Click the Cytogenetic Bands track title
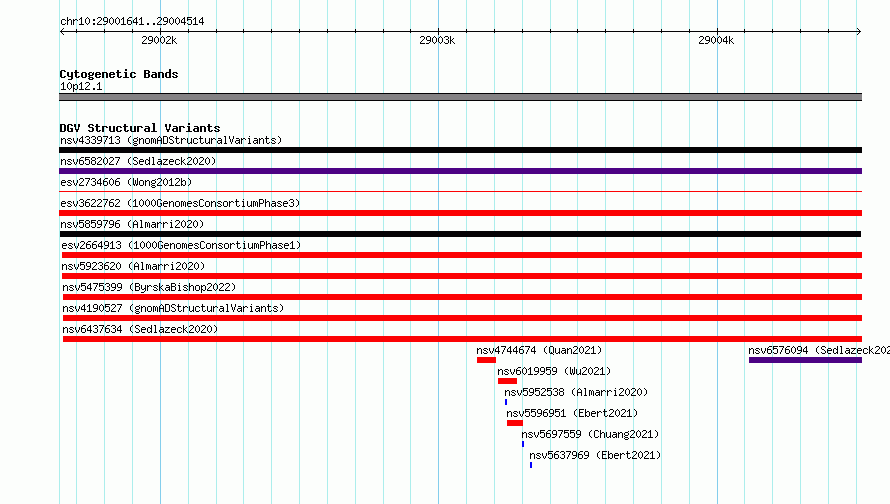Image resolution: width=890 pixels, height=504 pixels. pos(119,74)
